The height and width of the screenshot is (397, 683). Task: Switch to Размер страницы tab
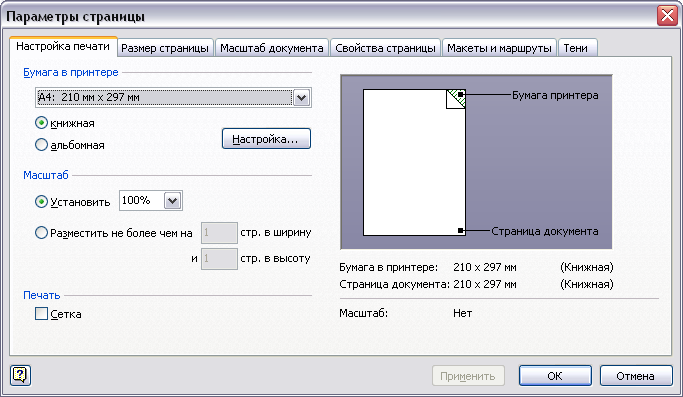165,48
